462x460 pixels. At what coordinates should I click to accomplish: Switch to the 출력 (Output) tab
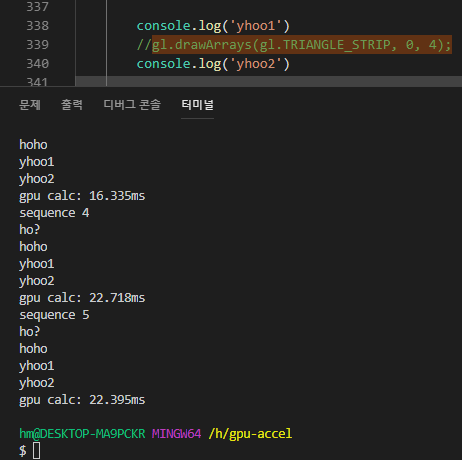click(x=72, y=105)
